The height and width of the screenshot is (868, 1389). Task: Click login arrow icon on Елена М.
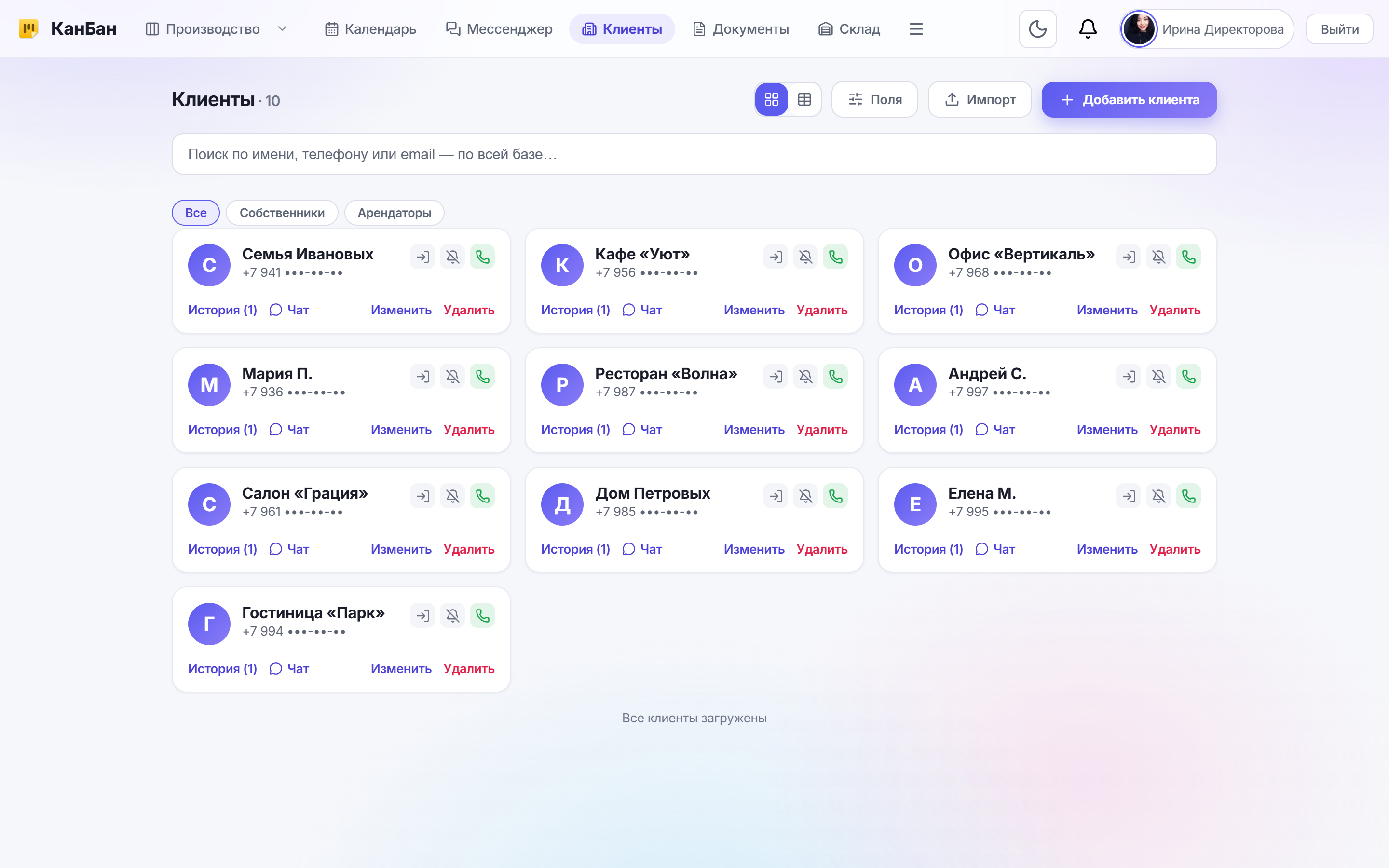click(x=1129, y=495)
